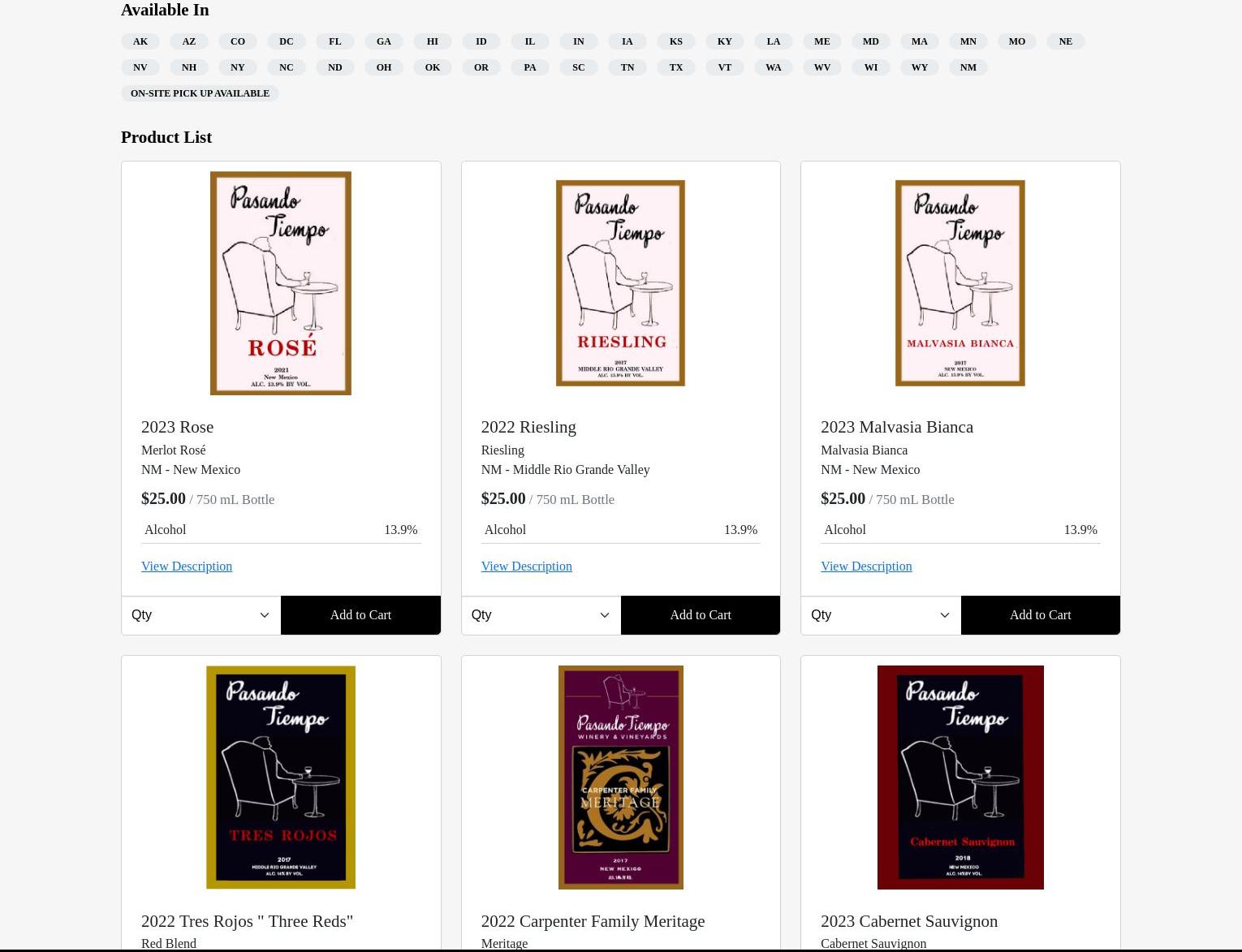Screen dimensions: 1242x952
Task: Click the LA state badge
Action: pos(774,41)
